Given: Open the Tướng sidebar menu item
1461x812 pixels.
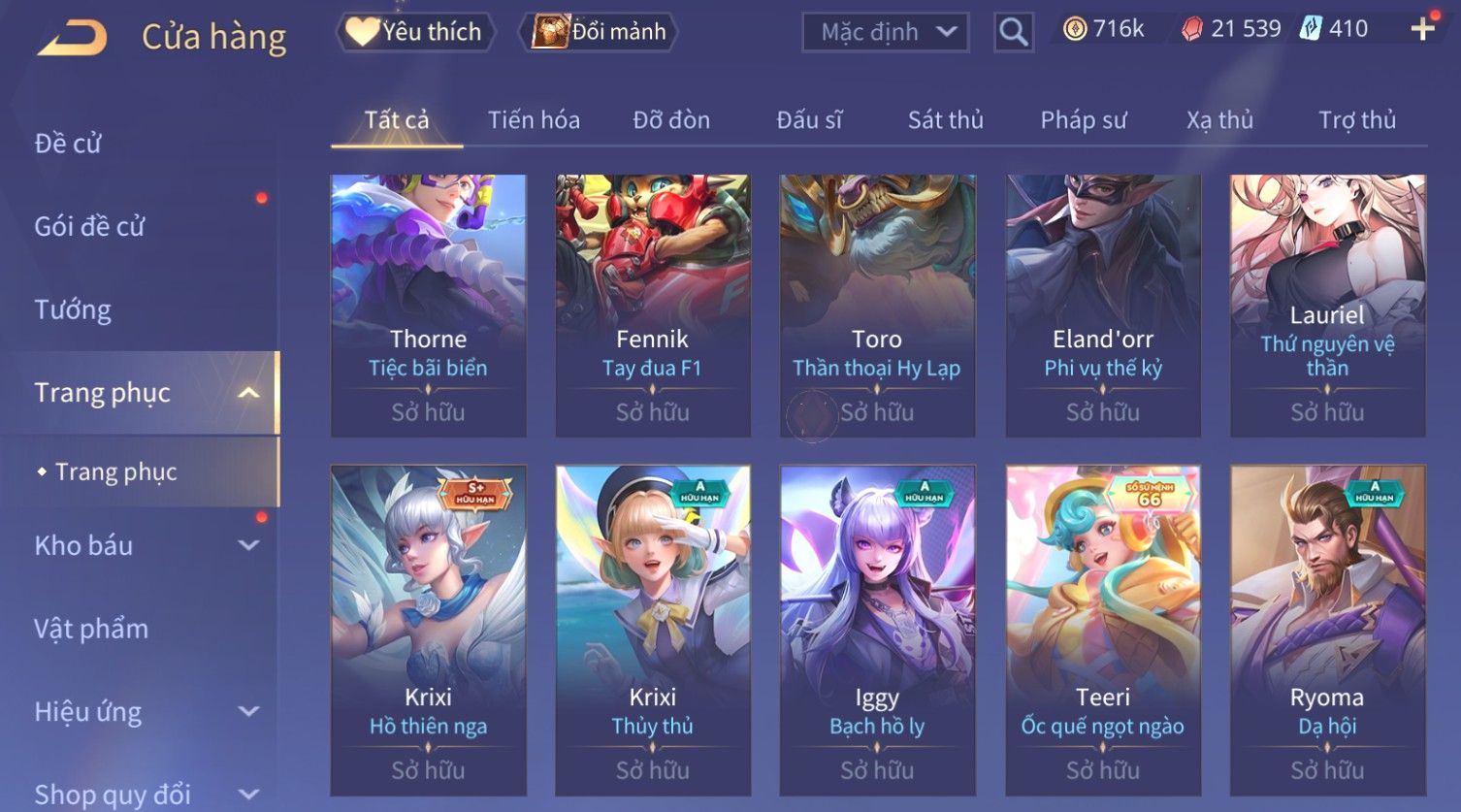Looking at the screenshot, I should 73,309.
